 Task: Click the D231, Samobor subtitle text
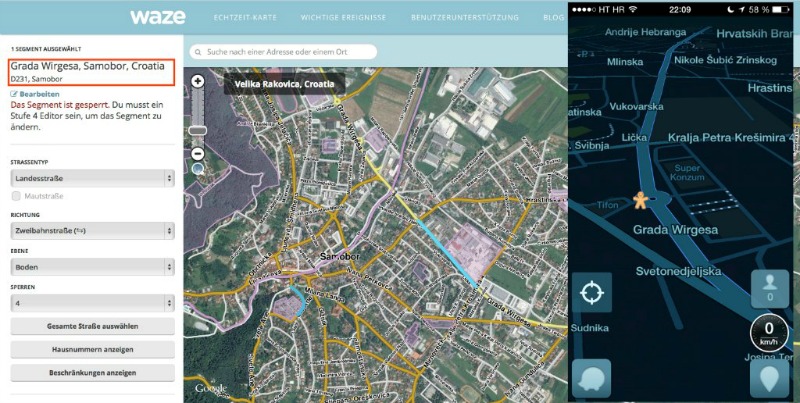pyautogui.click(x=37, y=79)
